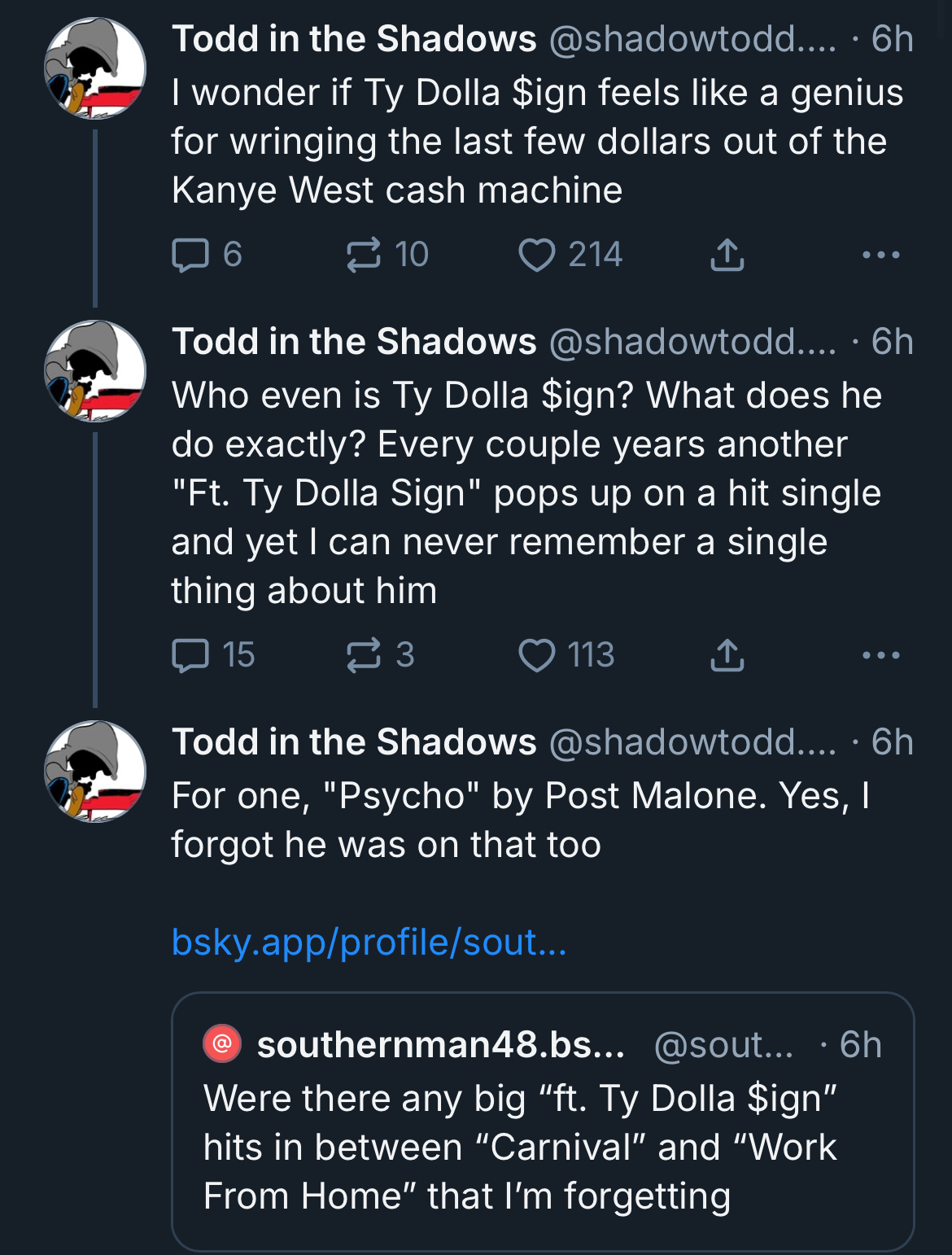
Task: Open more options on the first post
Action: click(881, 255)
